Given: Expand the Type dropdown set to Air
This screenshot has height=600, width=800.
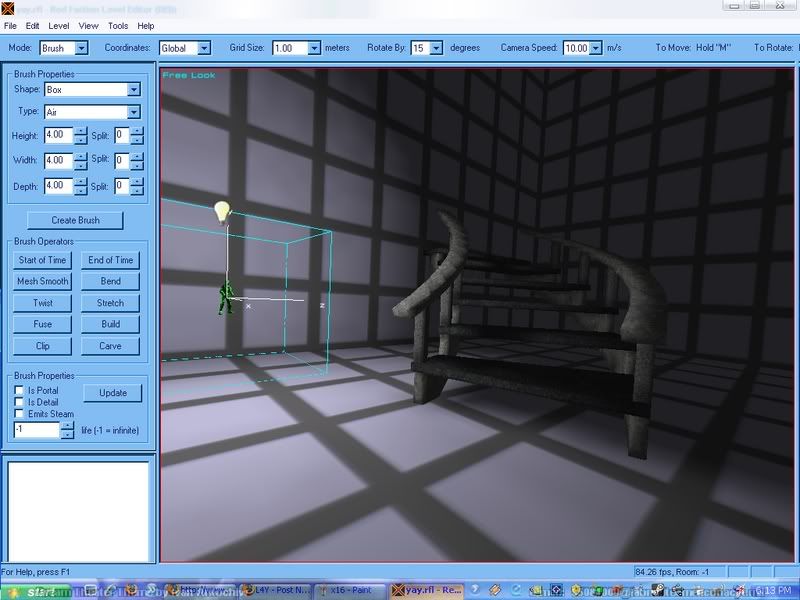Looking at the screenshot, I should (134, 112).
